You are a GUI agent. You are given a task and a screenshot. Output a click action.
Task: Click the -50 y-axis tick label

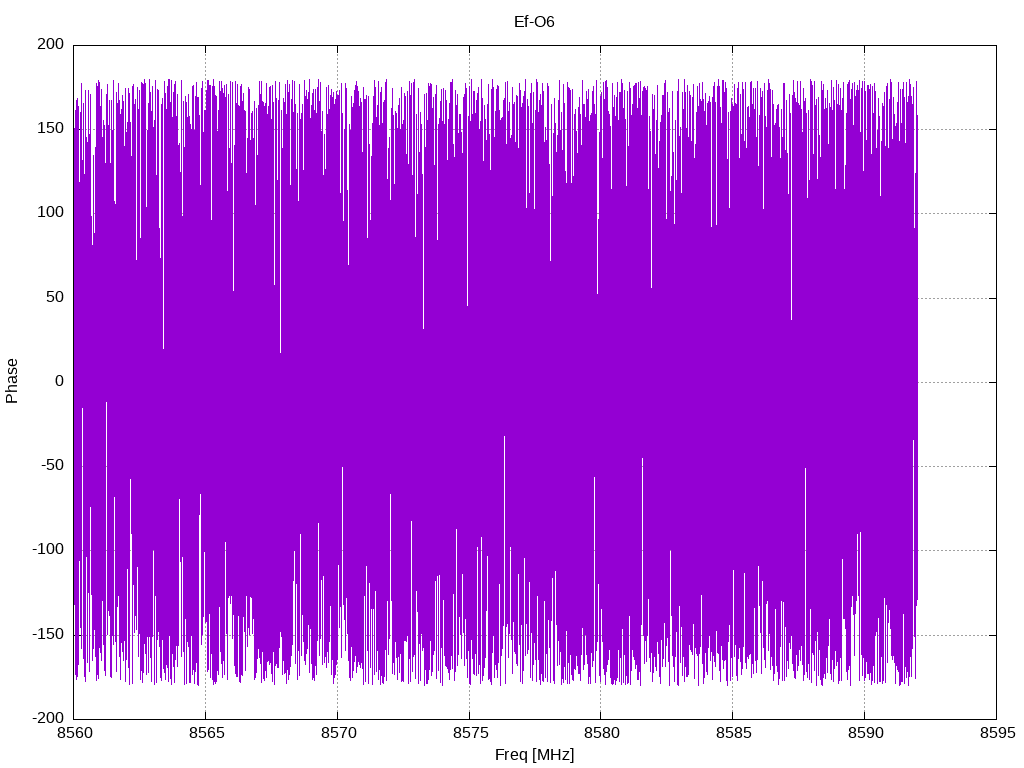(53, 466)
